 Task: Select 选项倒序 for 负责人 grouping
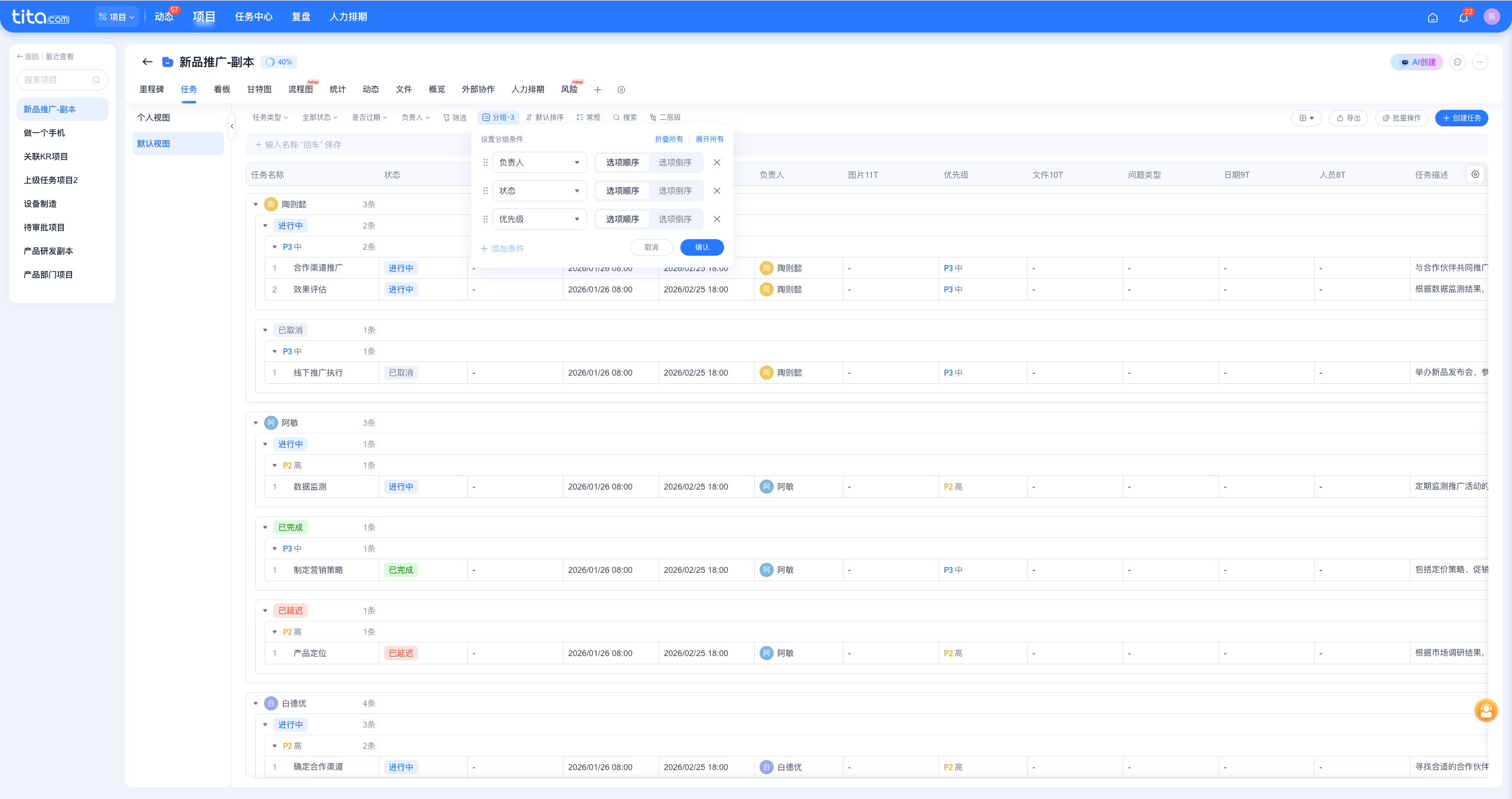point(674,162)
